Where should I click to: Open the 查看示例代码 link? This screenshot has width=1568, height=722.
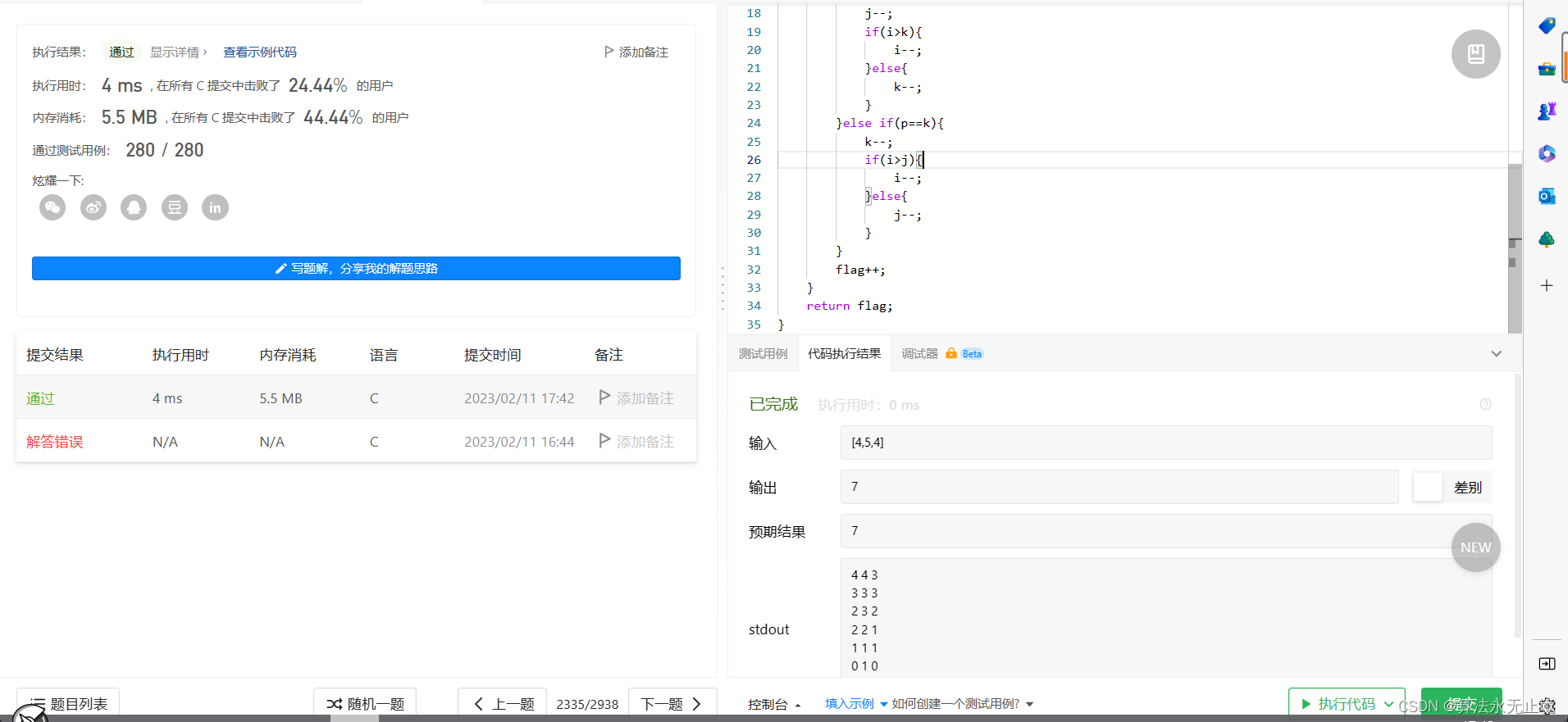[260, 52]
